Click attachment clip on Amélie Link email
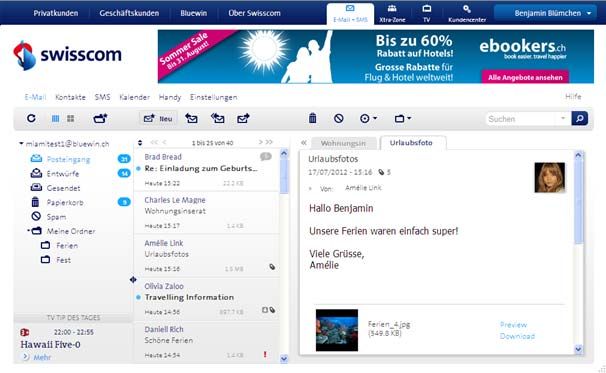606x373 pixels. point(272,267)
